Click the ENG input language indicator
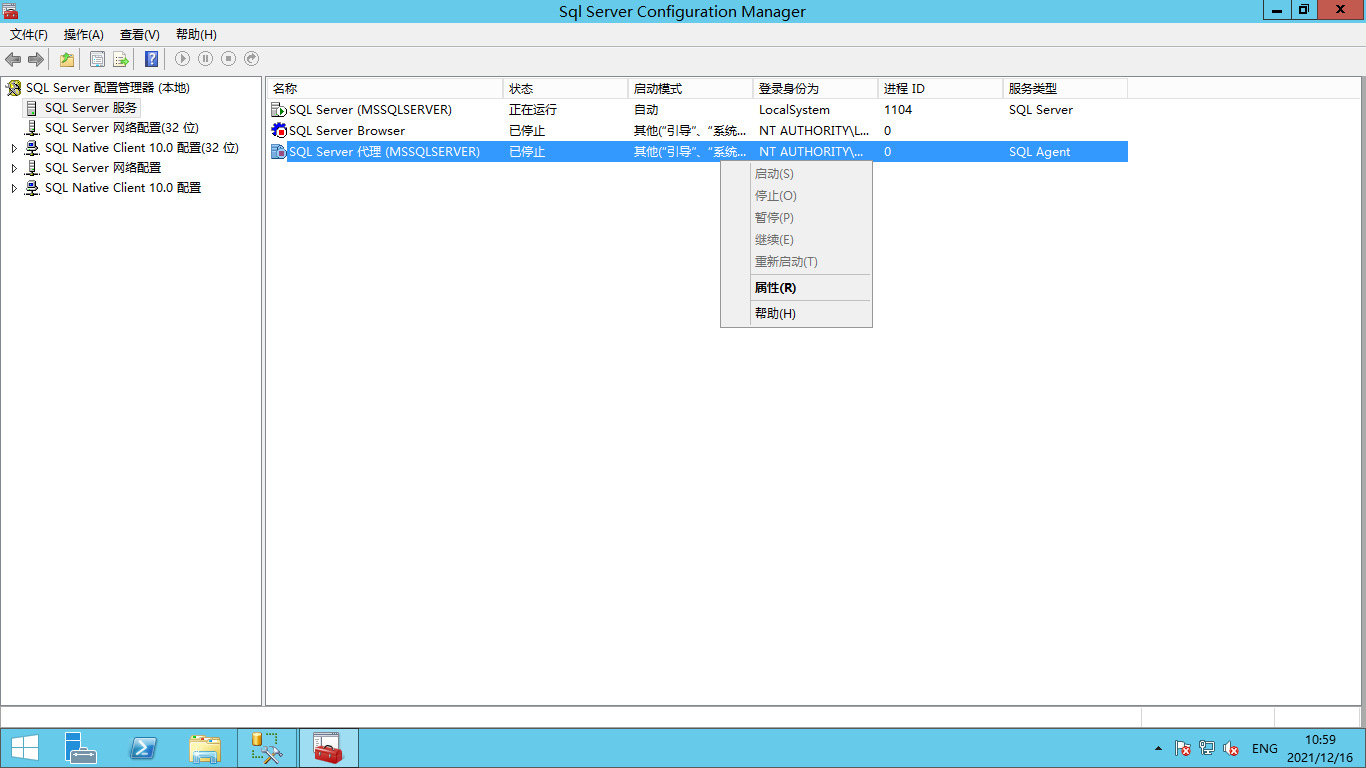 pyautogui.click(x=1264, y=748)
